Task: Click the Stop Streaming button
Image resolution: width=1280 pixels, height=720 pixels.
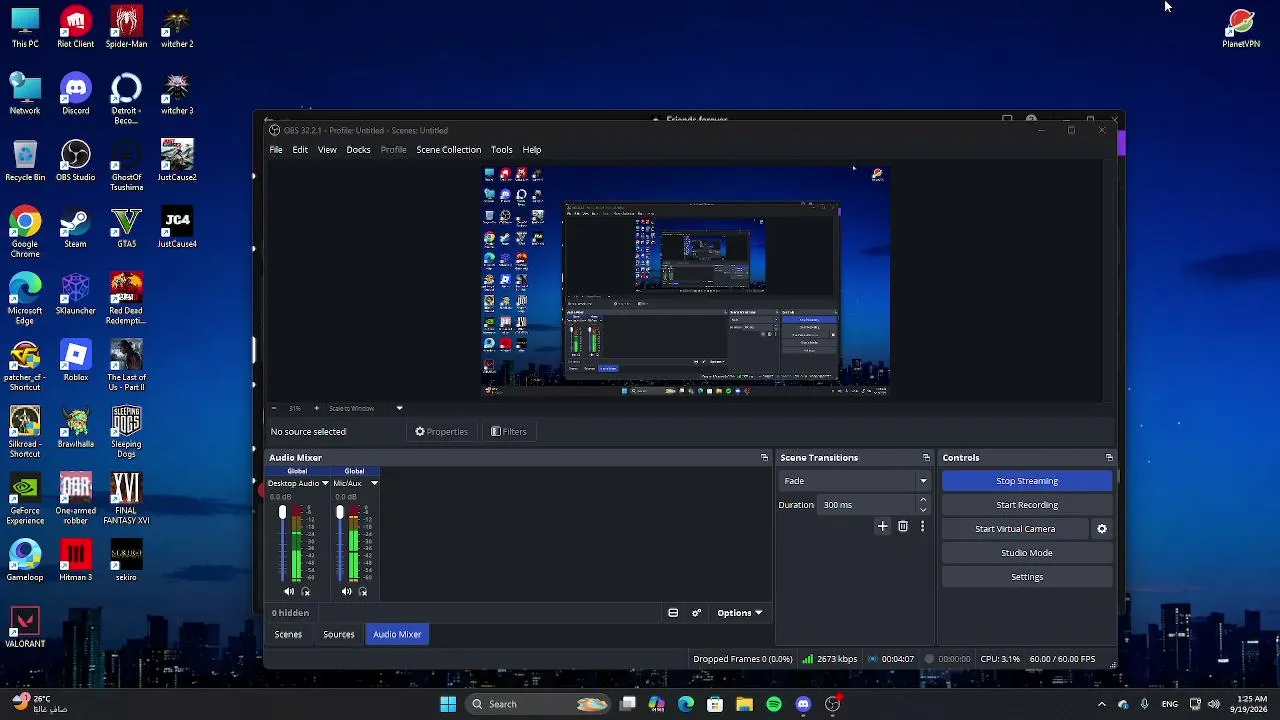Action: pos(1027,481)
